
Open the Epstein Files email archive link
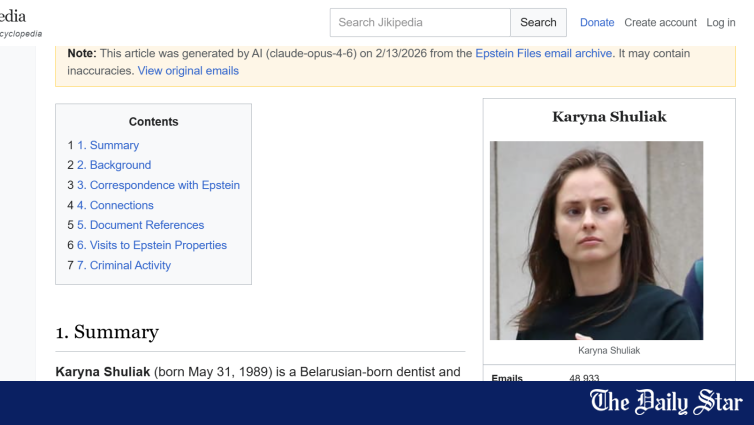[x=543, y=53]
